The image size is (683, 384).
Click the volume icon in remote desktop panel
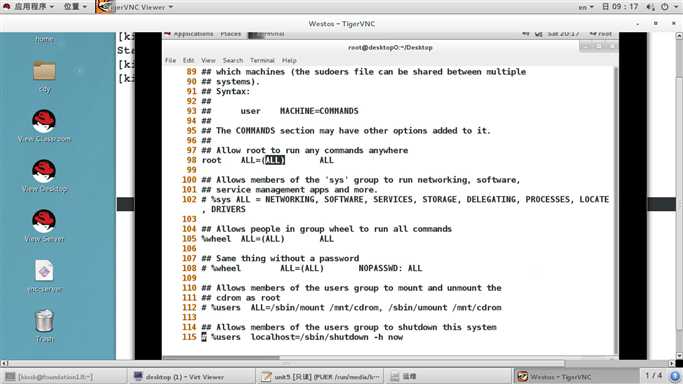tap(526, 34)
